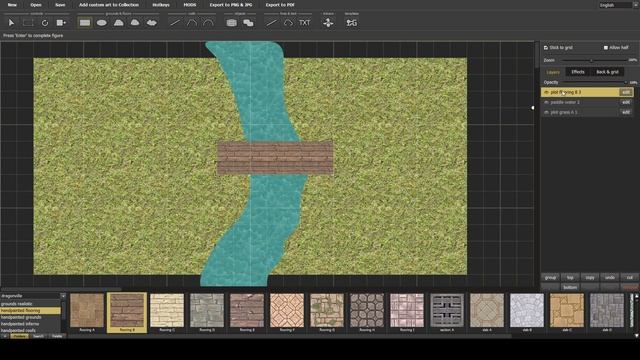Click the copy button
The width and height of the screenshot is (640, 360).
pyautogui.click(x=590, y=278)
